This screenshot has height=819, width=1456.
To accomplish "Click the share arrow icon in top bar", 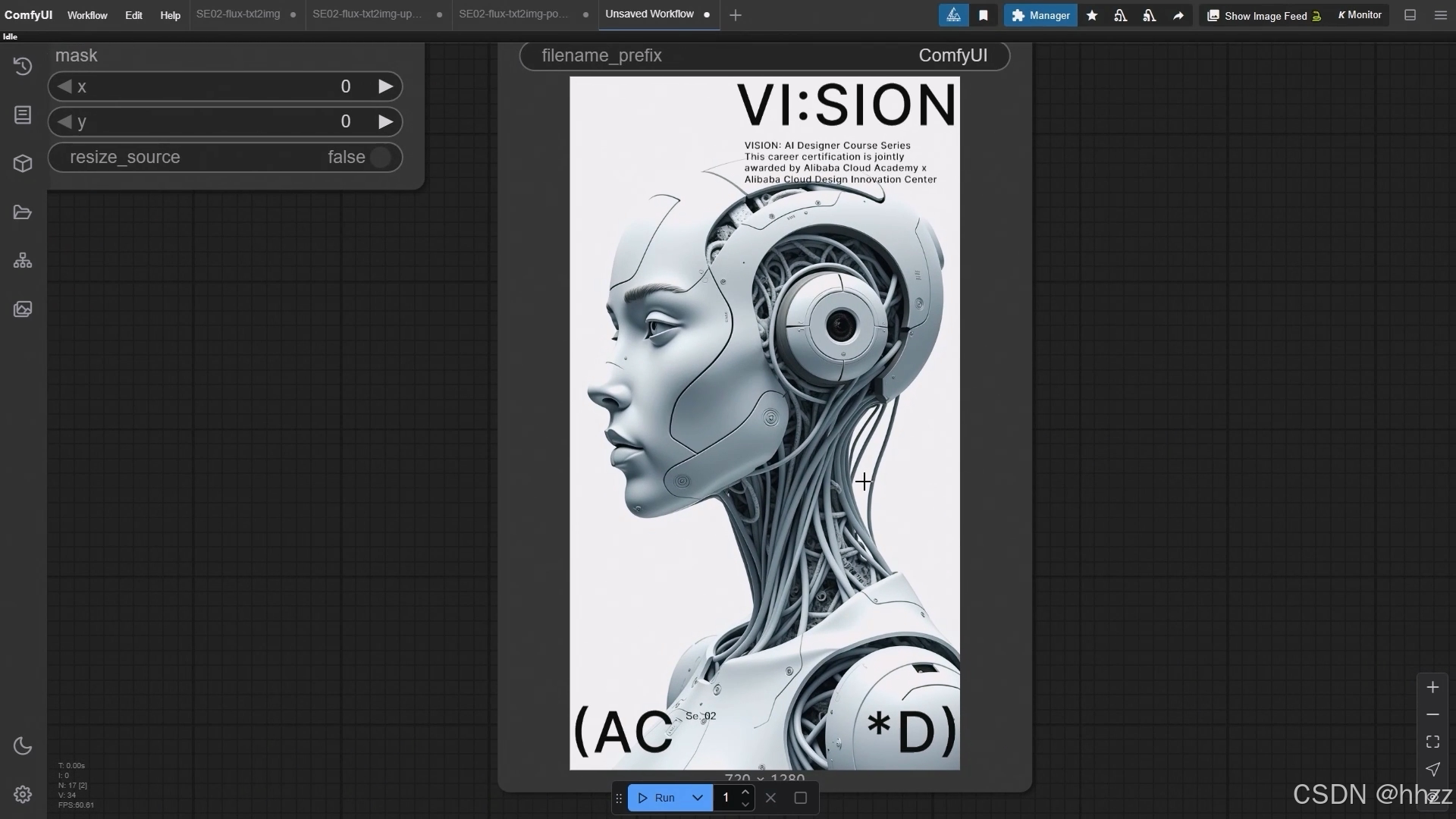I will pos(1178,15).
